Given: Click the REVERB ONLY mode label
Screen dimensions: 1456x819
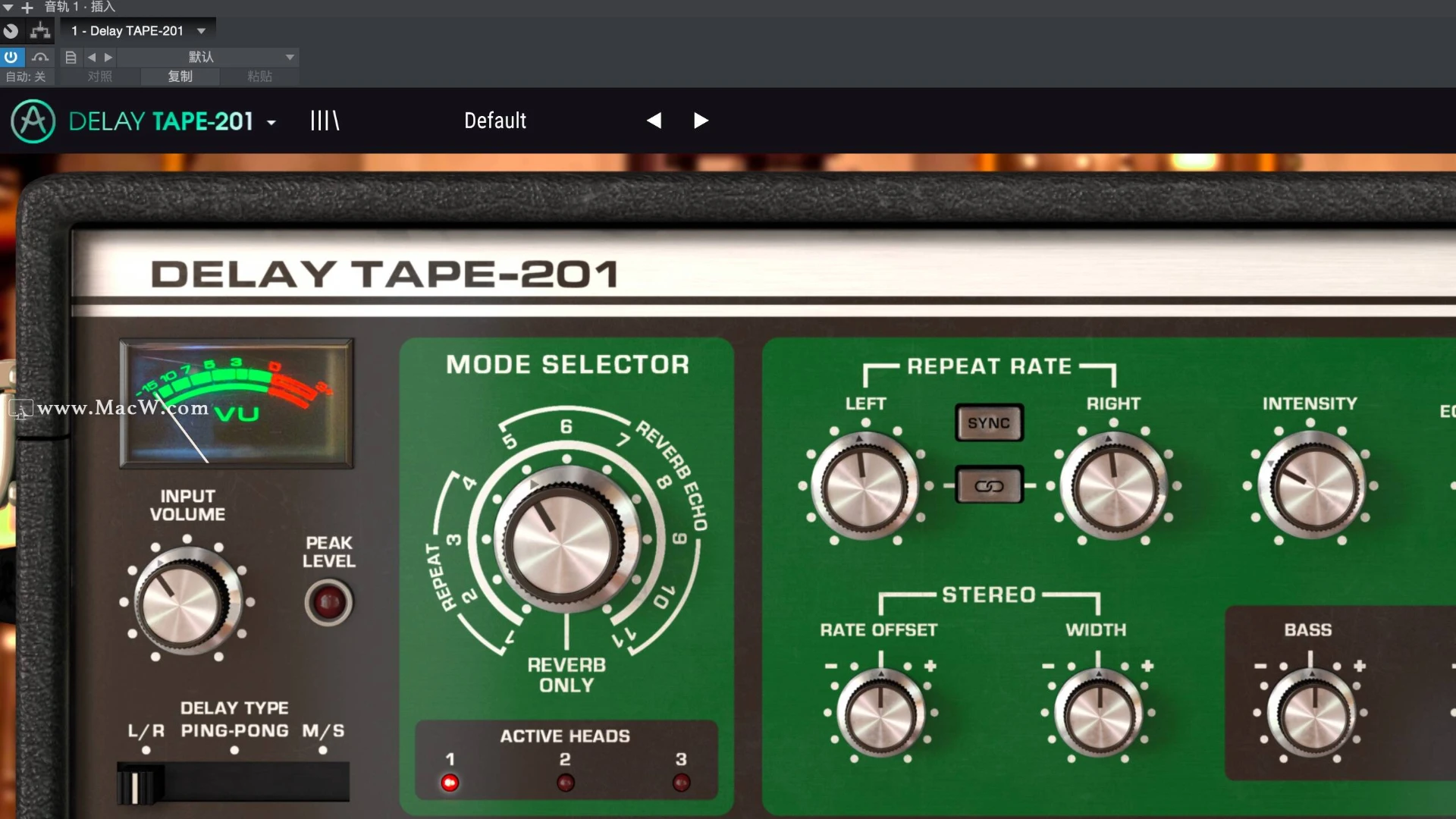Looking at the screenshot, I should [x=566, y=675].
